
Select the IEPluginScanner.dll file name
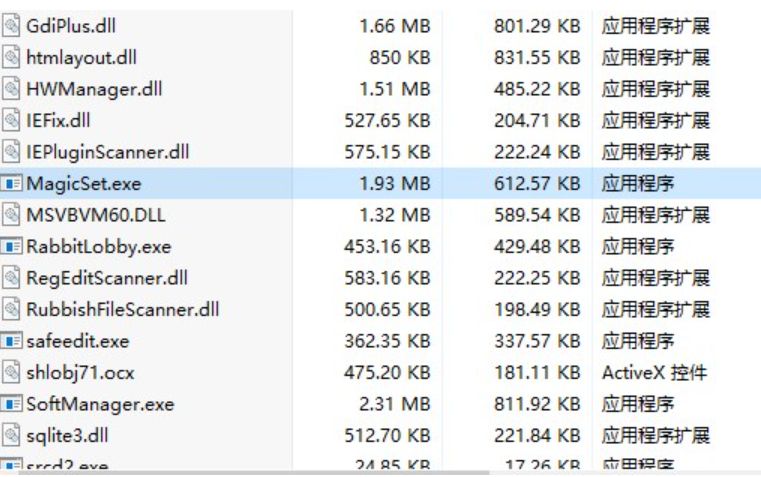(x=107, y=152)
